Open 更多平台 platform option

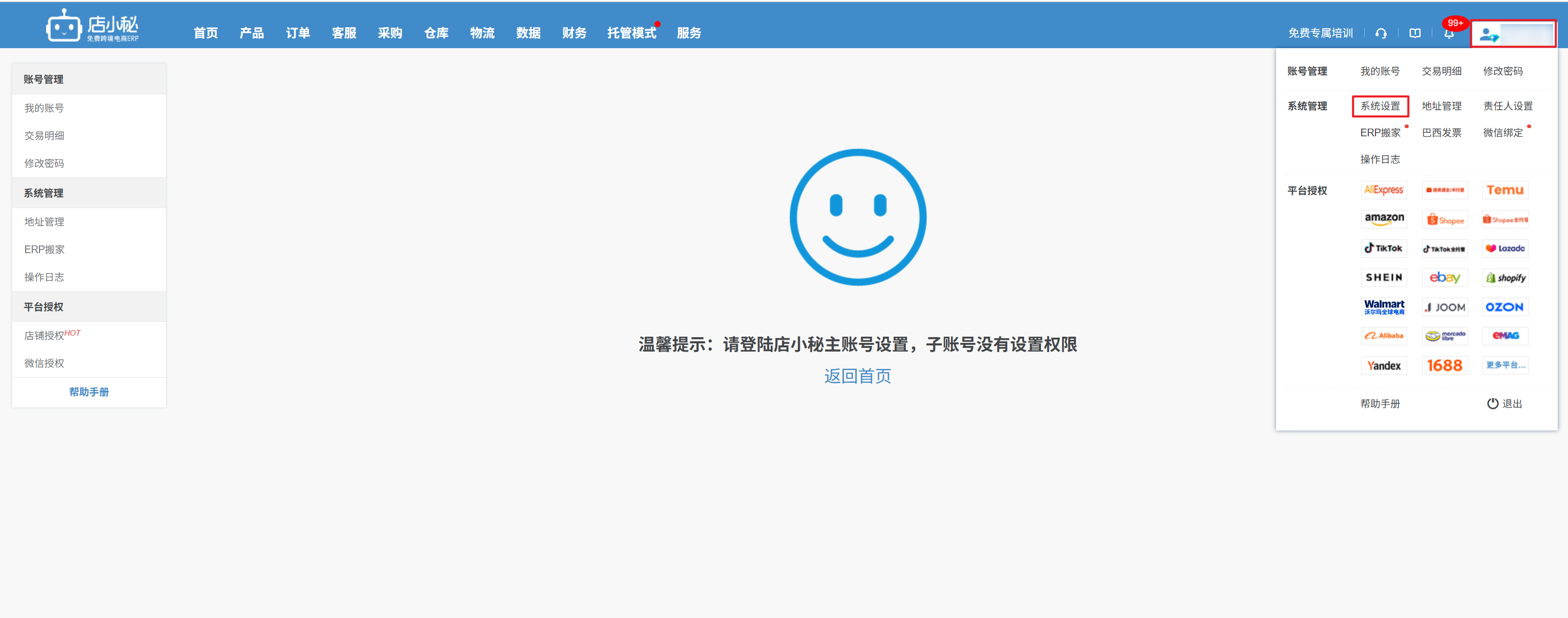tap(1505, 365)
